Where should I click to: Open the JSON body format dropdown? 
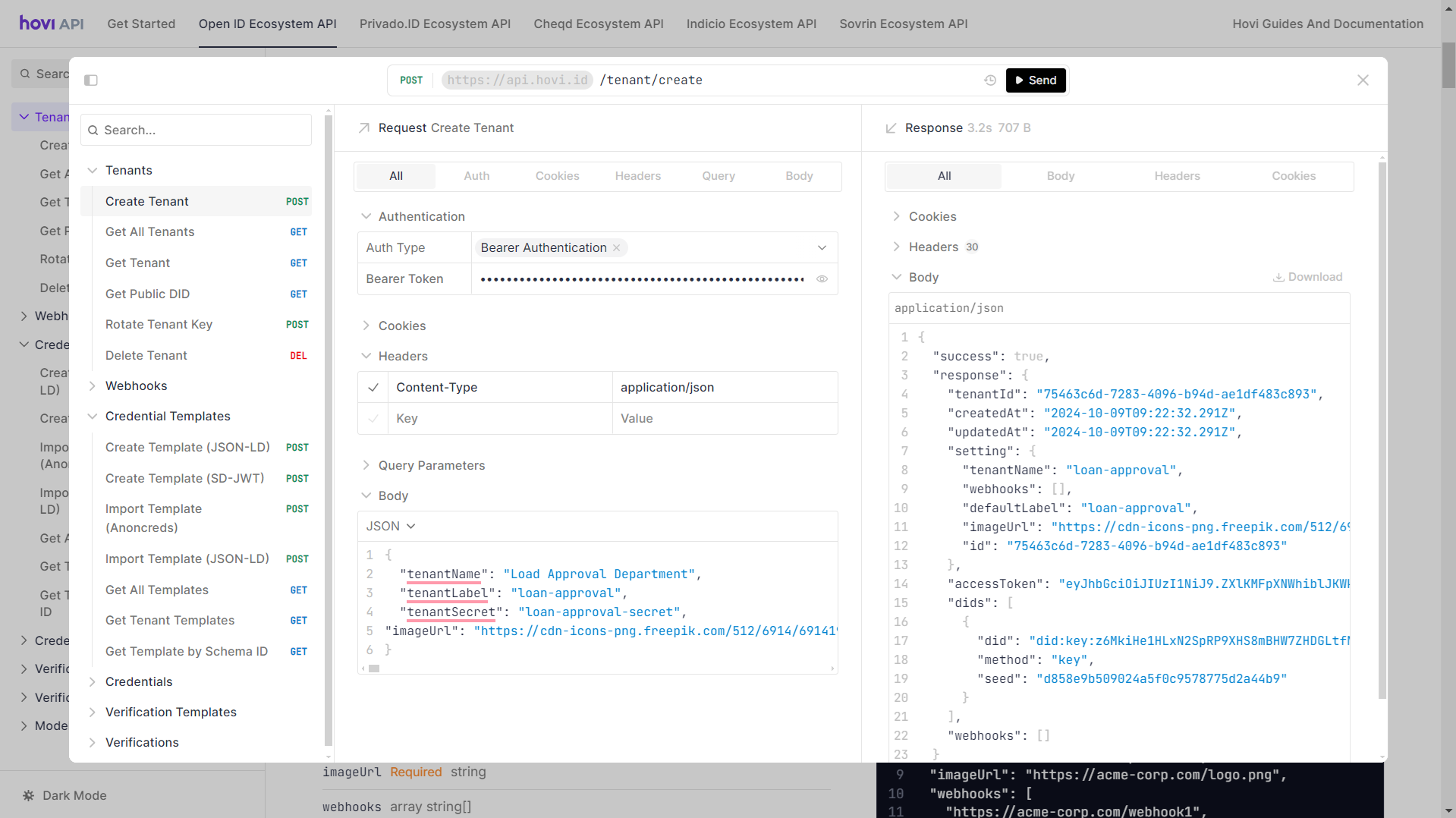pyautogui.click(x=391, y=527)
